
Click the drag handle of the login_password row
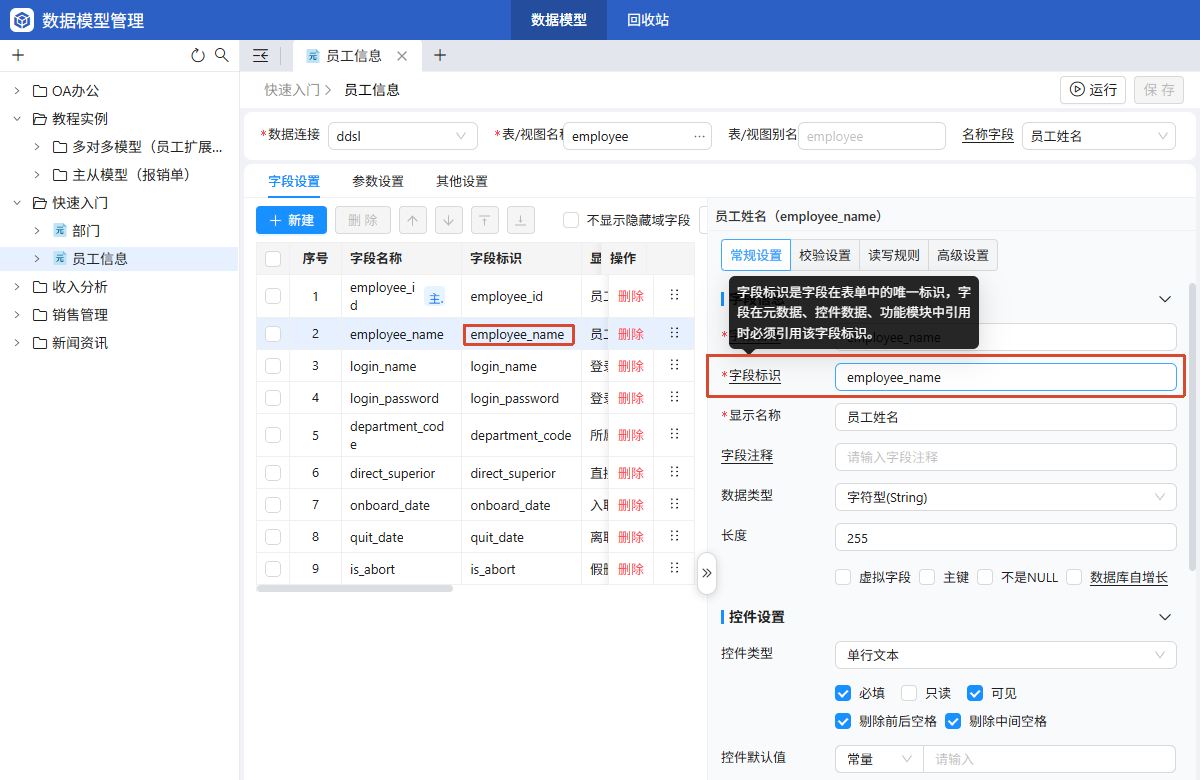coord(674,398)
